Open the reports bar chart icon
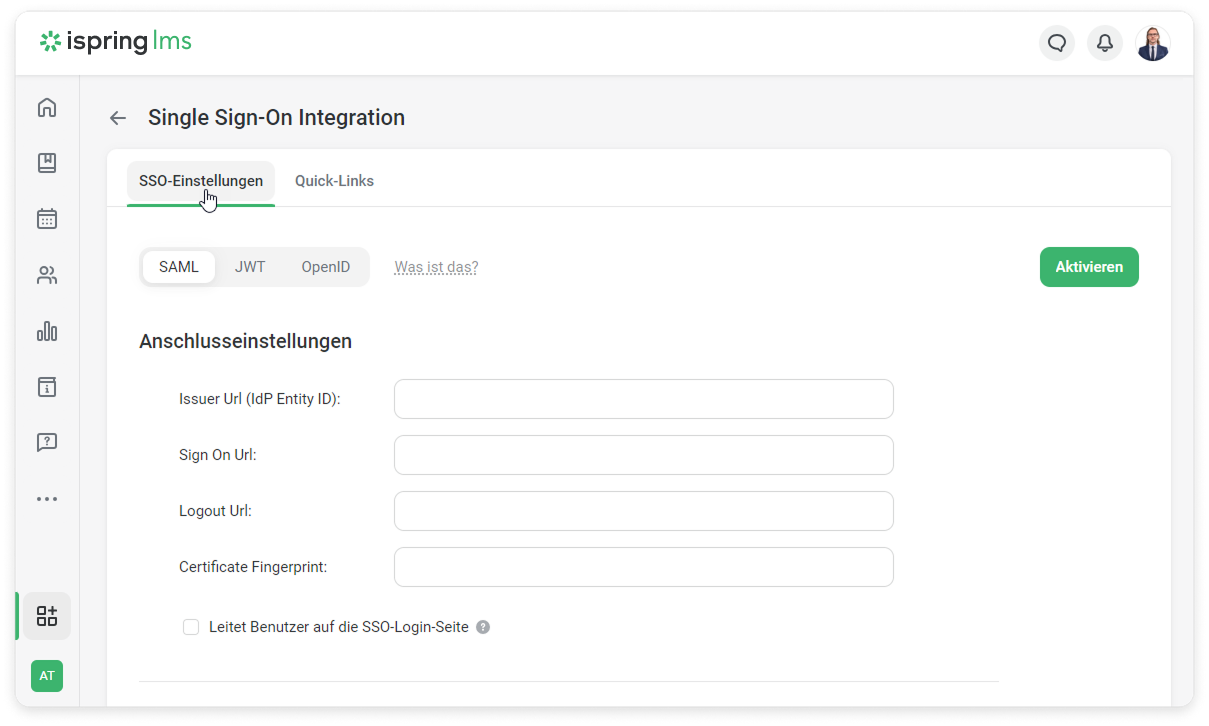1209x726 pixels. click(47, 331)
